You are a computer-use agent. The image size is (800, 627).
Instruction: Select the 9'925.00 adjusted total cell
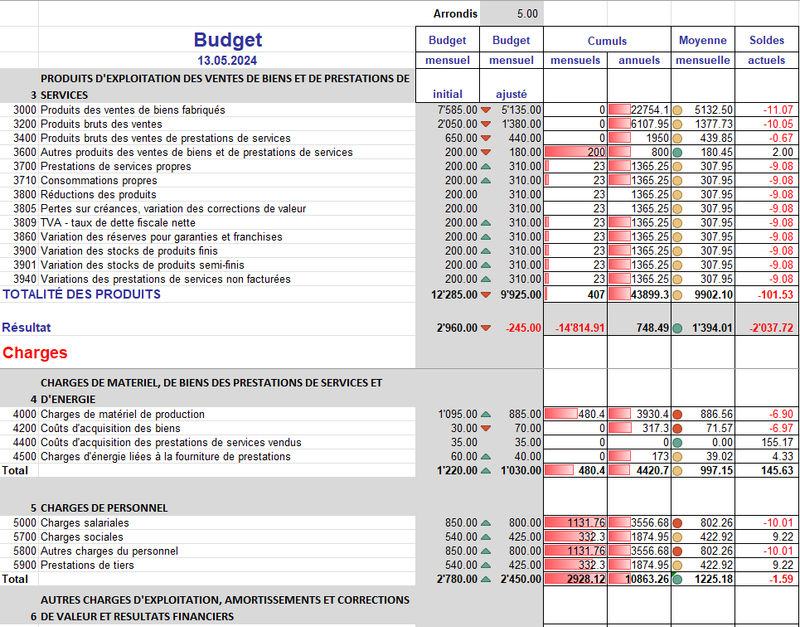tap(511, 295)
